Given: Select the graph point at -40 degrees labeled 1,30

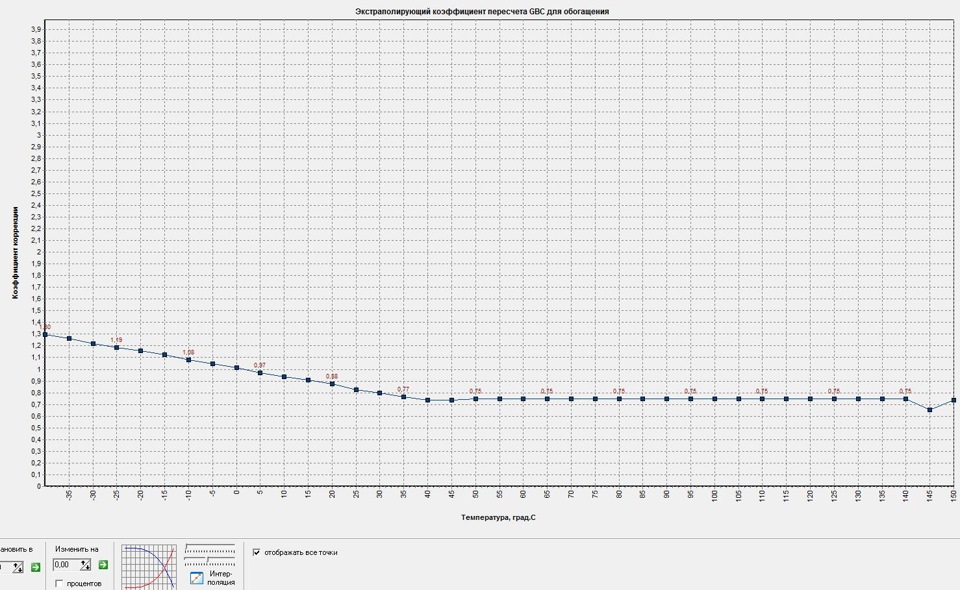Looking at the screenshot, I should coord(45,335).
